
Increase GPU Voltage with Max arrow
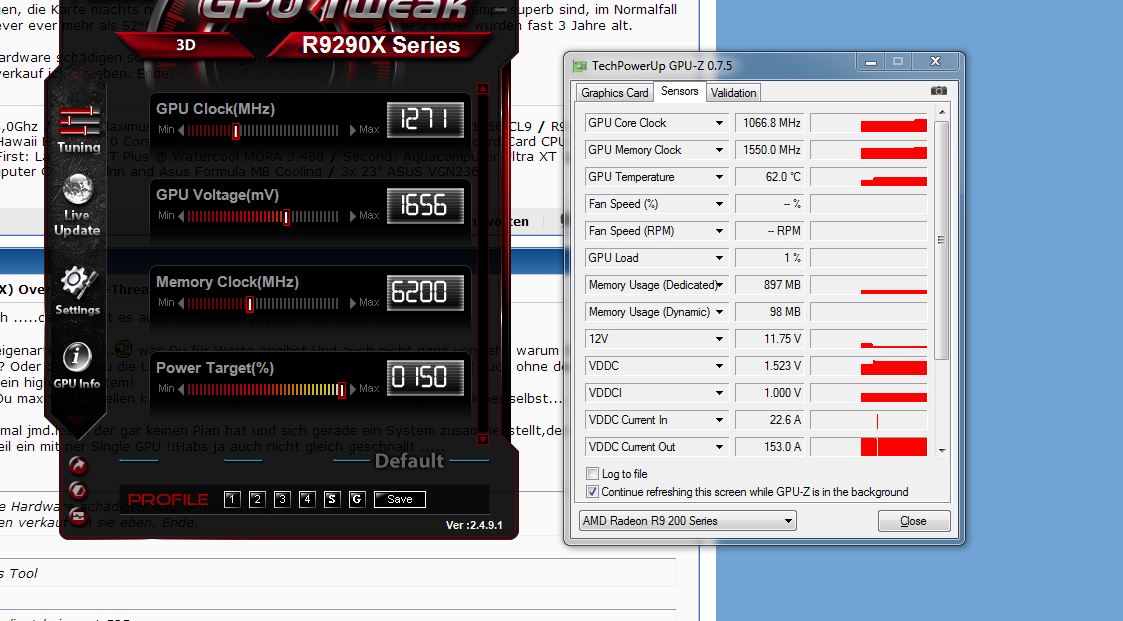tap(352, 216)
